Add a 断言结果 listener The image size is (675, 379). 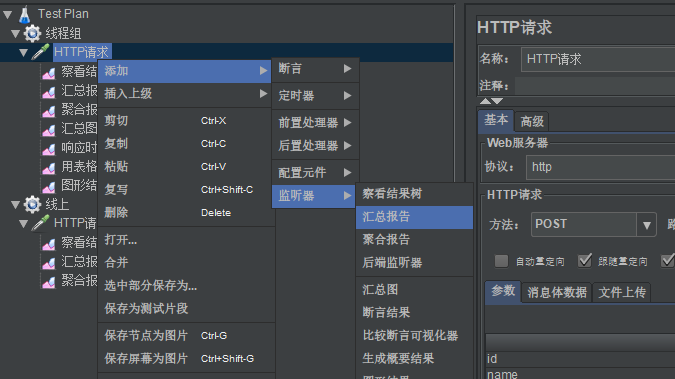point(414,312)
